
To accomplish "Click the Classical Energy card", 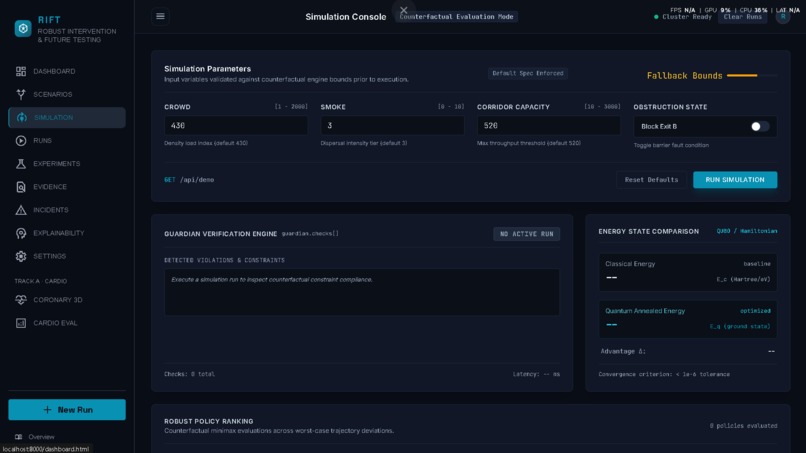I will point(688,272).
